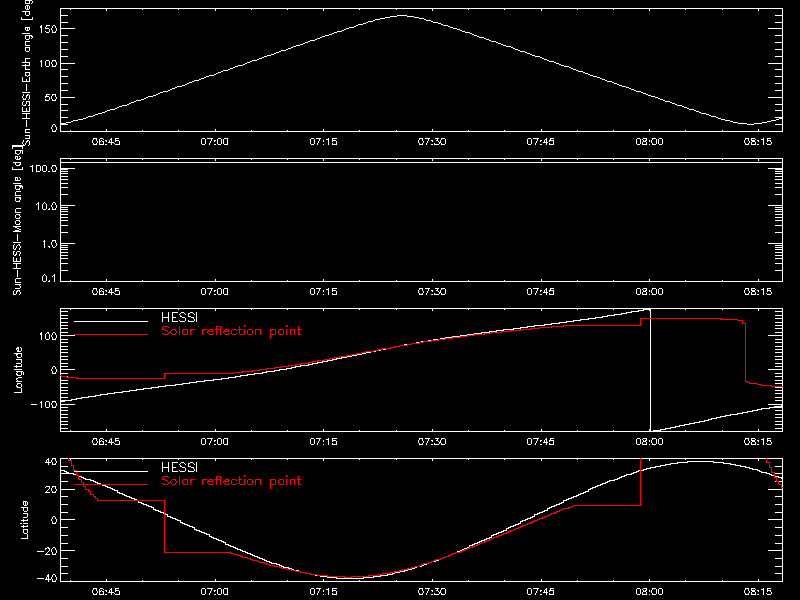Click red legend line in Longitude plot
Screen dimensions: 800x600
point(111,335)
